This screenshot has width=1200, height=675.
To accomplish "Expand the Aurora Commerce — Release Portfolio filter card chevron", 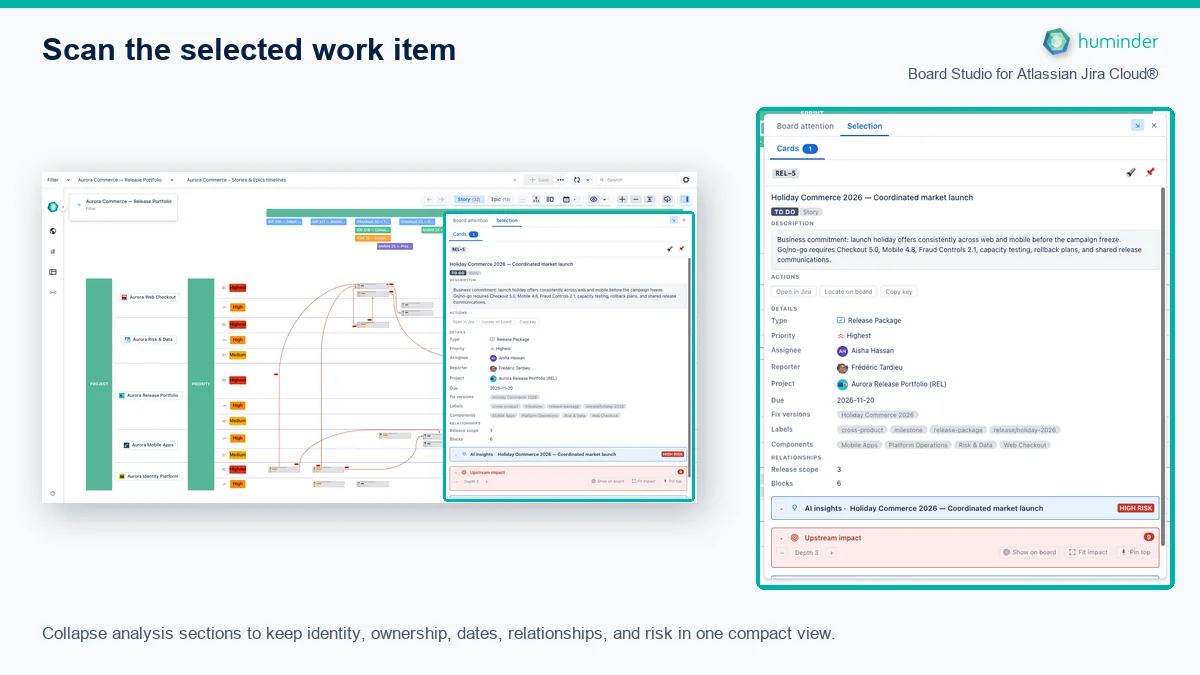I will 78,204.
